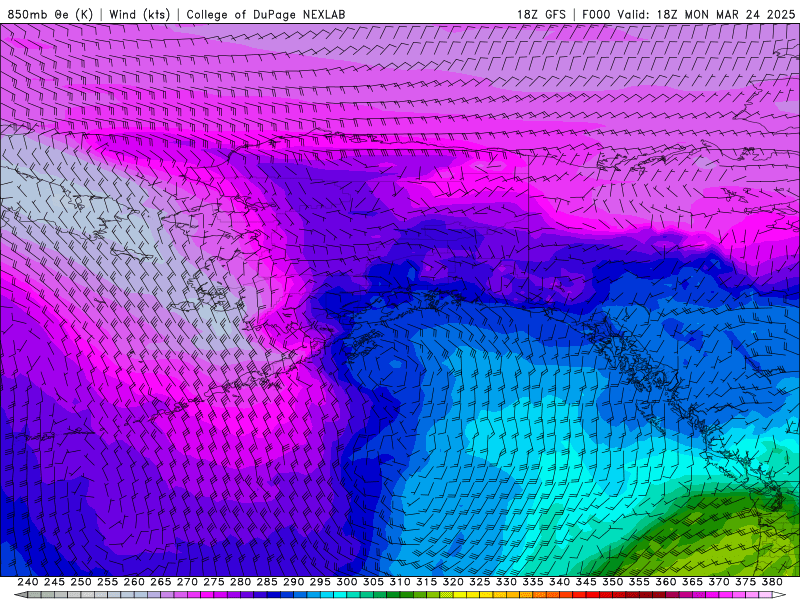800x600 pixels.
Task: Click the 375 value on the color scale
Action: coord(745,582)
